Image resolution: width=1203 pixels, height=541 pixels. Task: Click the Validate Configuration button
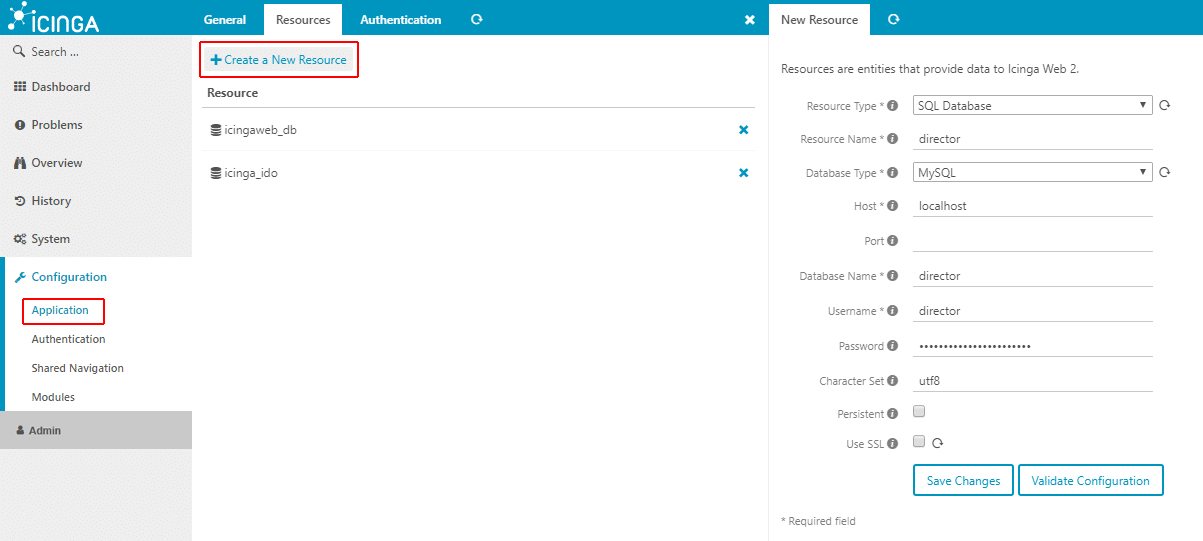1090,480
